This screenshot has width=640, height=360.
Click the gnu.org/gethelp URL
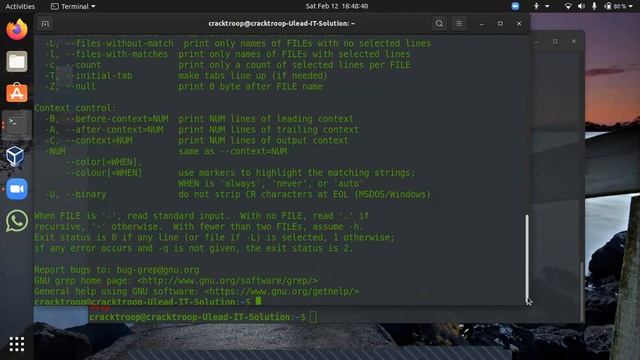(x=281, y=291)
